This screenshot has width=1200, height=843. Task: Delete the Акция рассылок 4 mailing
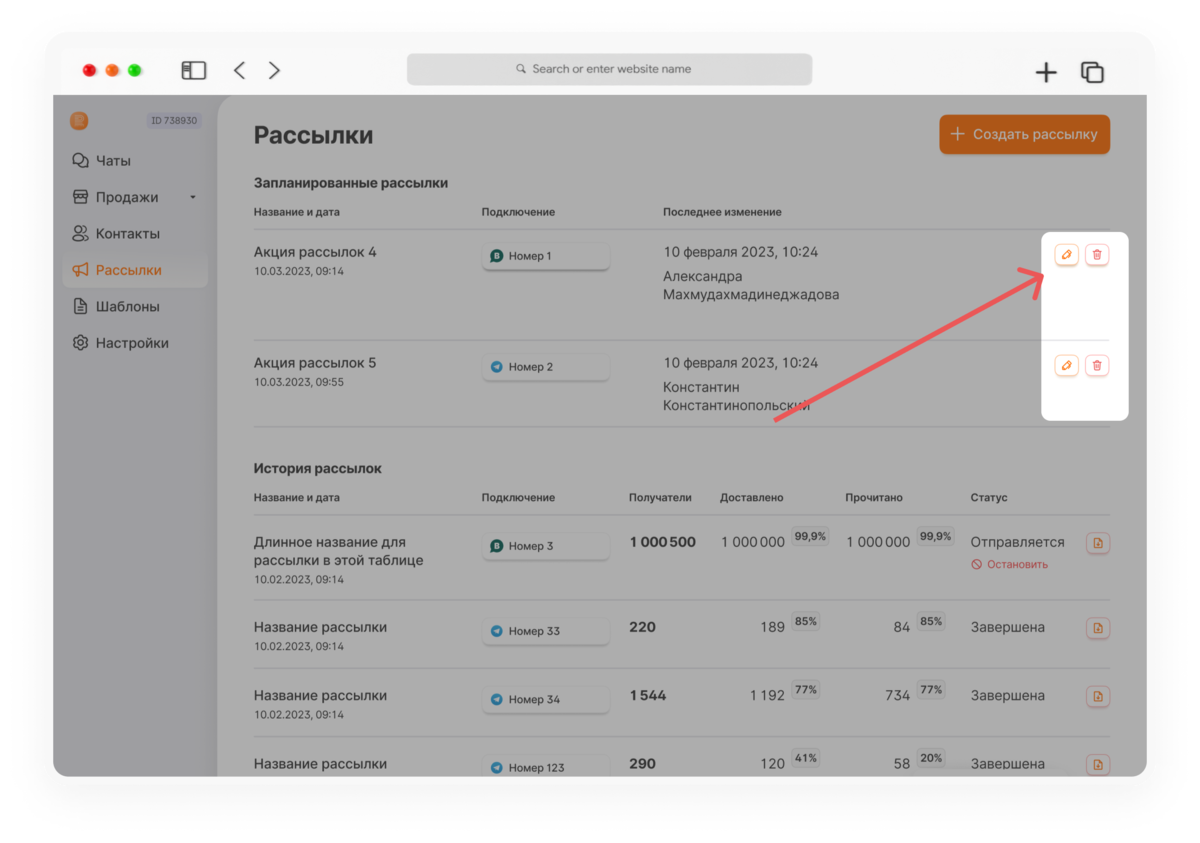pyautogui.click(x=1097, y=255)
